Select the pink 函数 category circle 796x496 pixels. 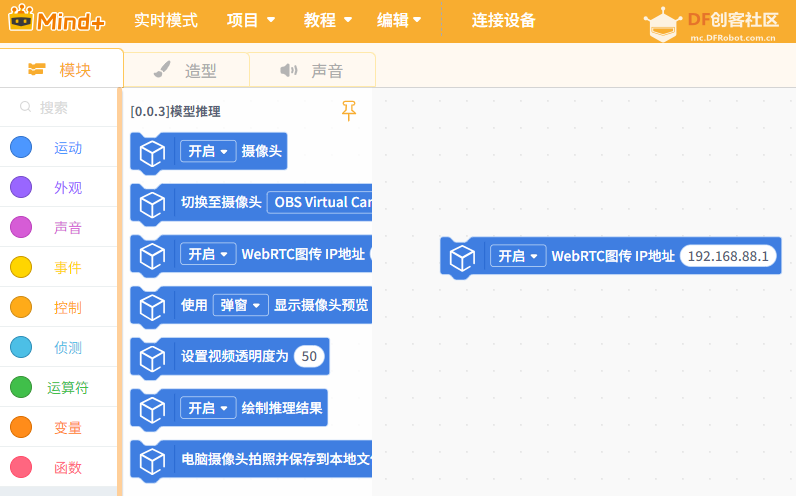tap(21, 467)
